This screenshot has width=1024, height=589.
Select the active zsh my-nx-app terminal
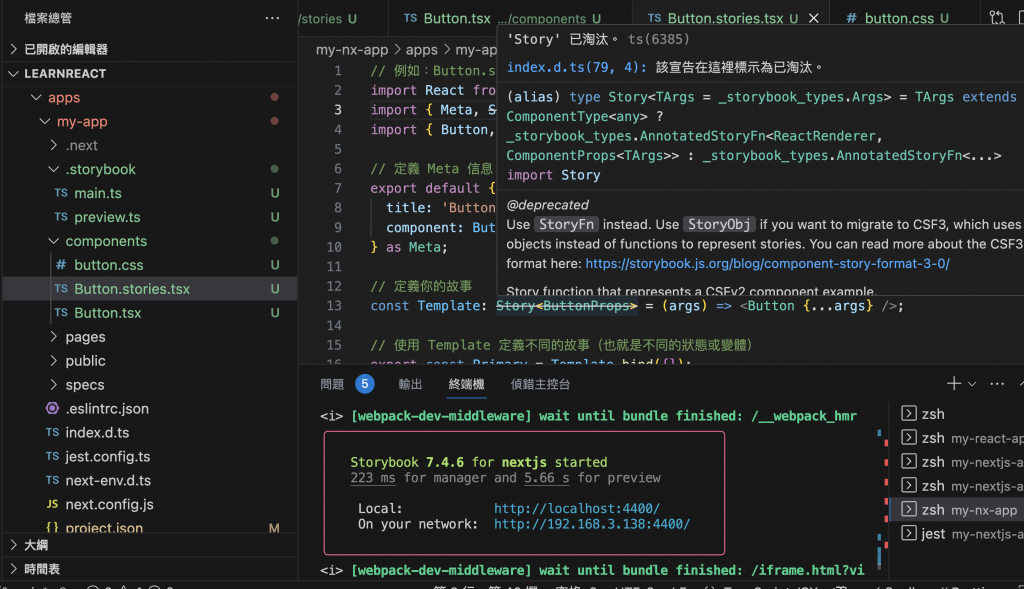point(957,510)
